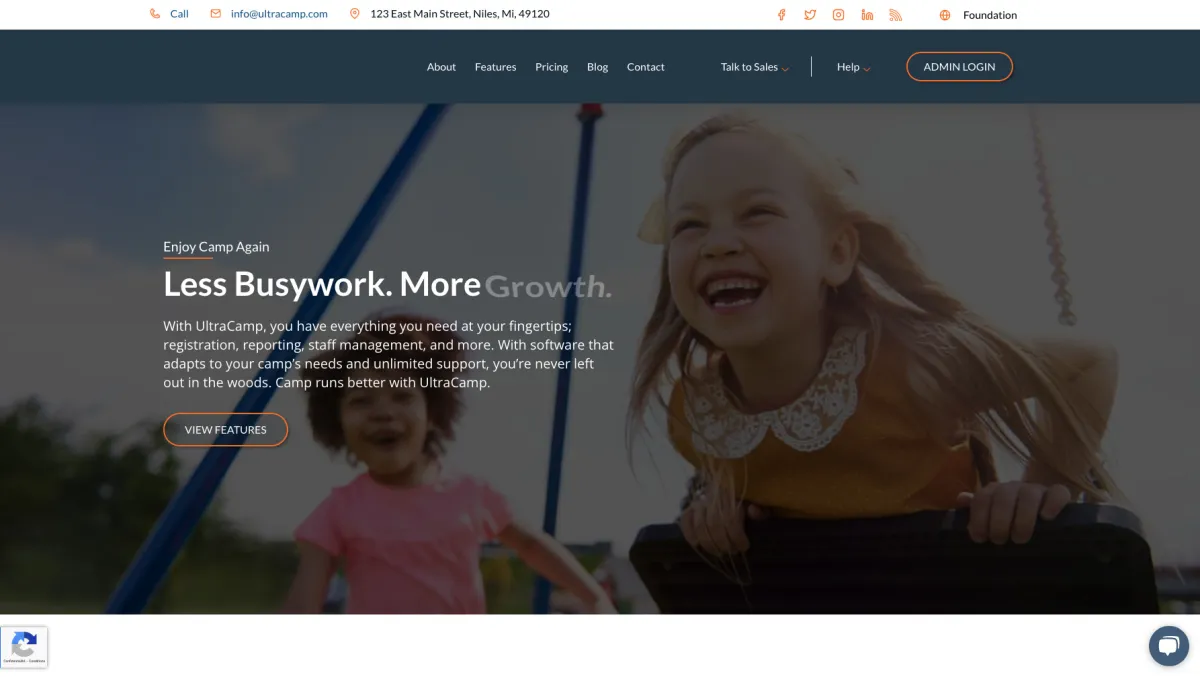1200x677 pixels.
Task: Click the ADMIN LOGIN button
Action: click(x=959, y=67)
